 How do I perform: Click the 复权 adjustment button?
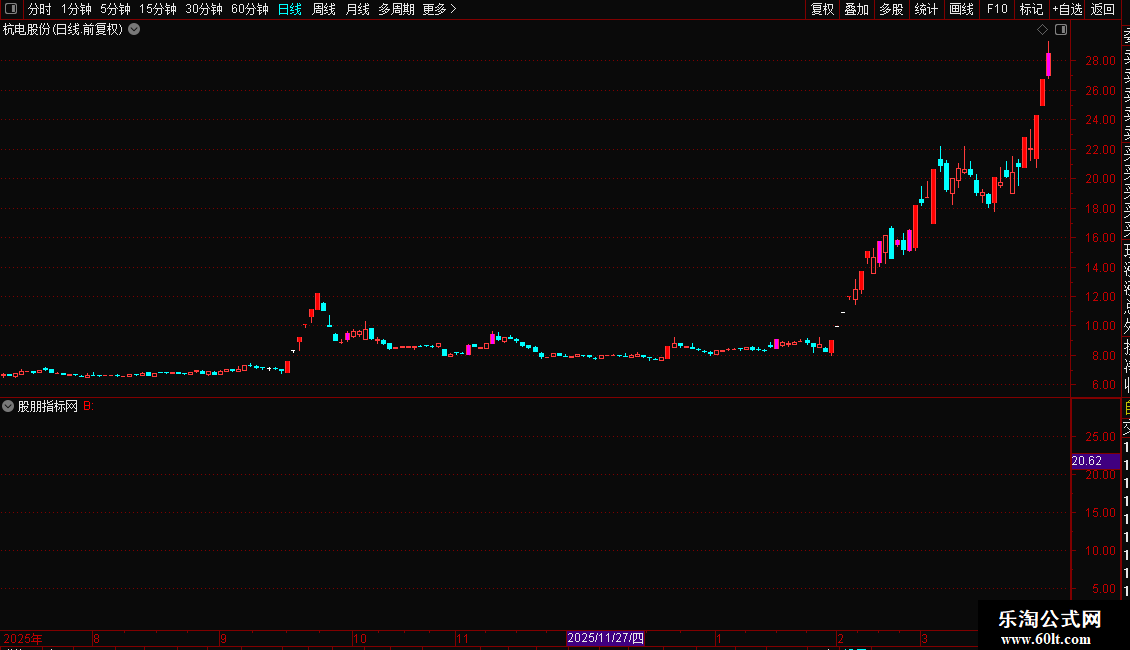click(822, 9)
